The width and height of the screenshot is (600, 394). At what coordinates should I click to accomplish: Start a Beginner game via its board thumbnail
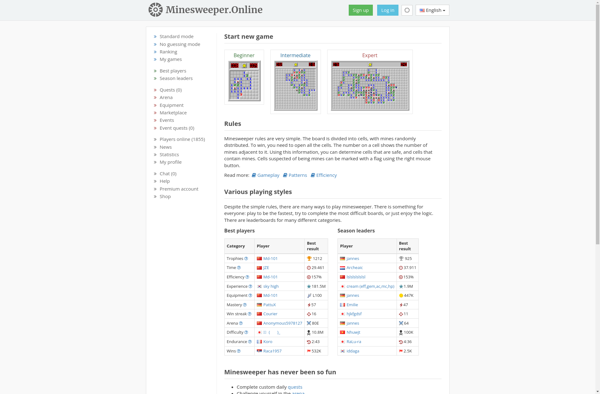(244, 81)
